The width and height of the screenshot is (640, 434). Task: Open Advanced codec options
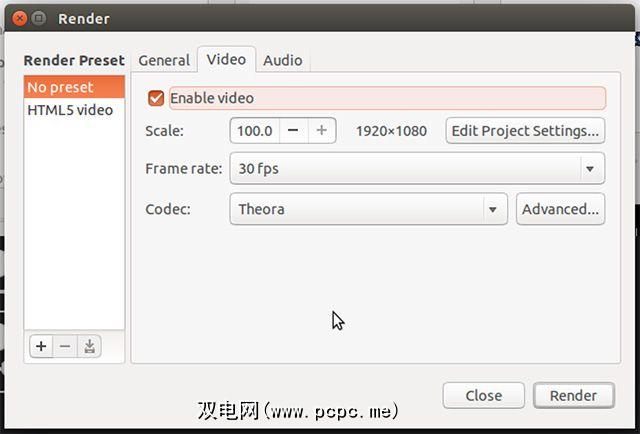click(x=560, y=209)
